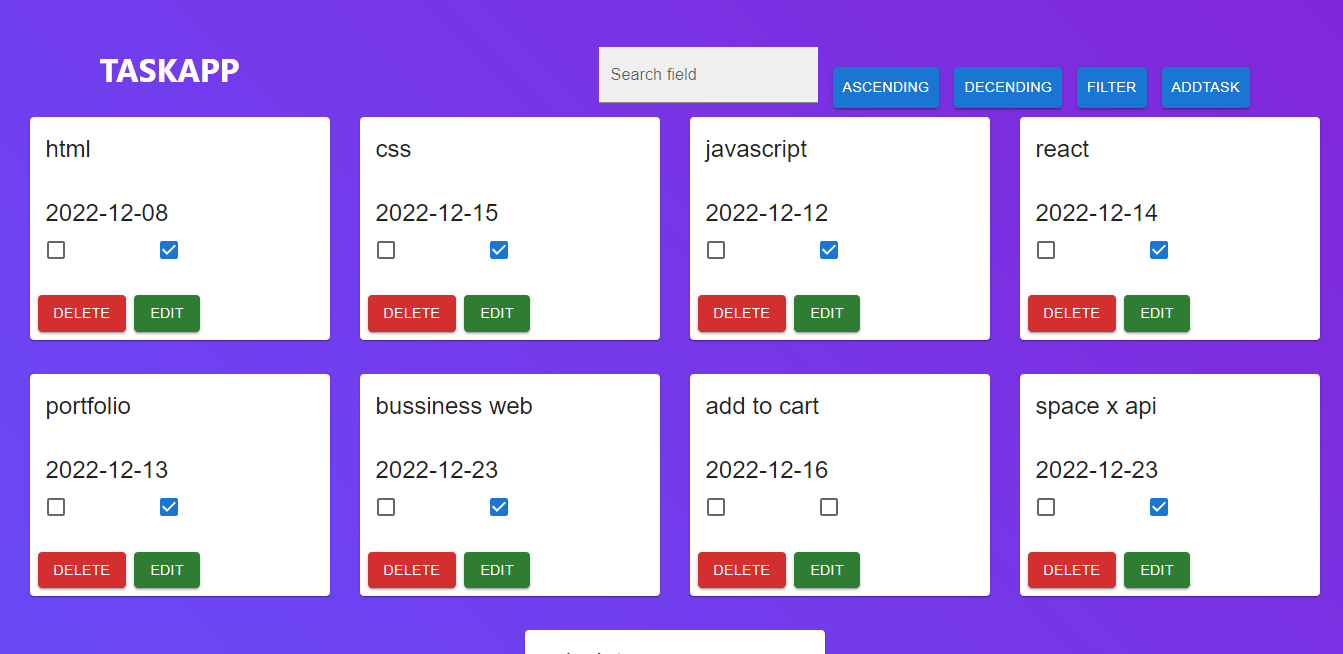Screen dimensions: 1343x654
Task: Uncheck the checked box on css card
Action: [x=499, y=250]
